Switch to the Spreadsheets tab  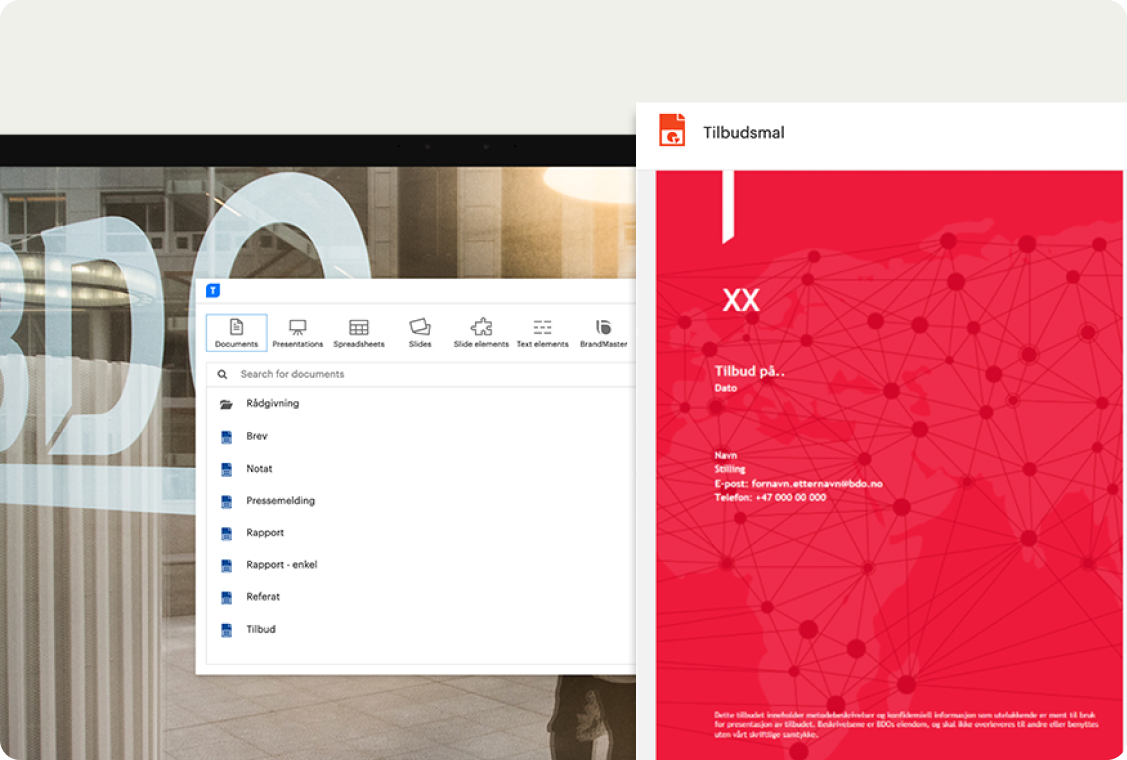(358, 331)
